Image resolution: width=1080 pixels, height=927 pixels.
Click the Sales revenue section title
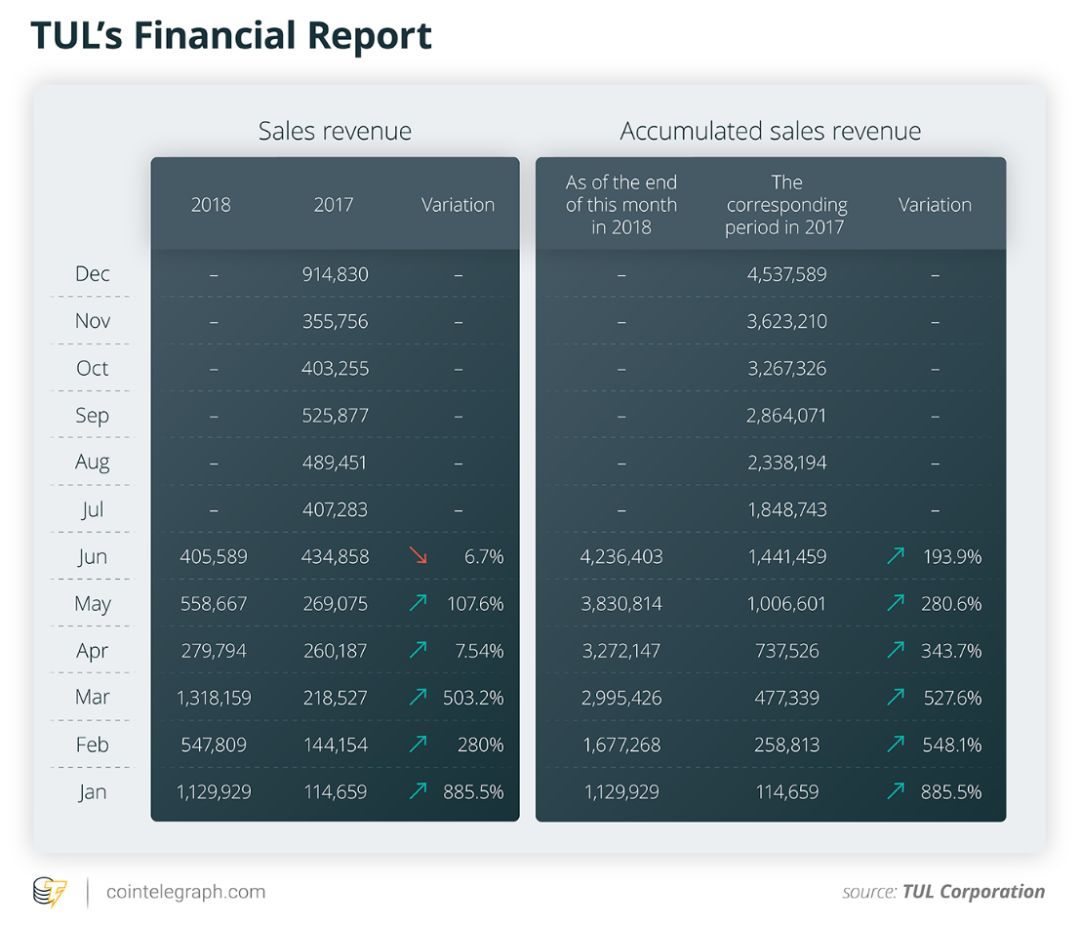click(335, 131)
